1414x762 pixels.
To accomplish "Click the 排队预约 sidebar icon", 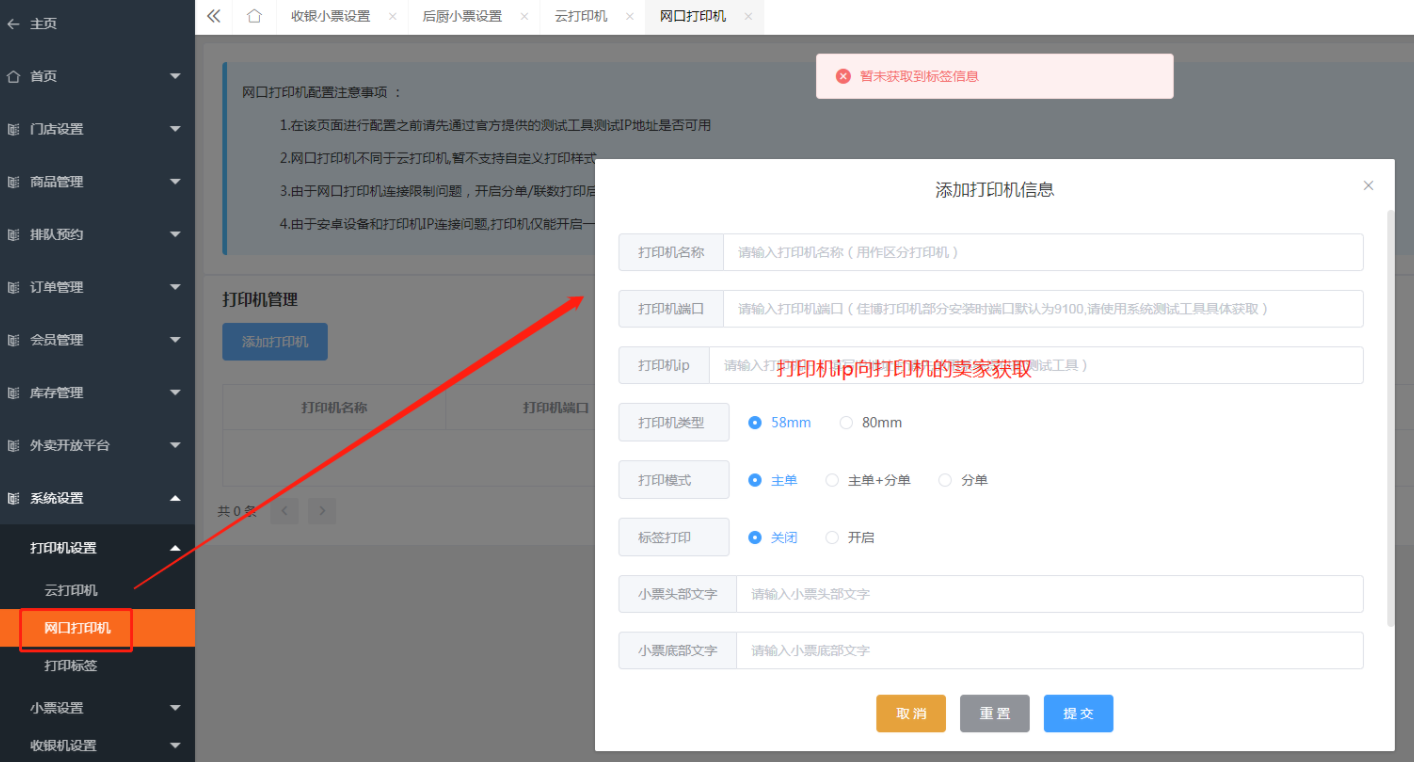I will pos(13,235).
